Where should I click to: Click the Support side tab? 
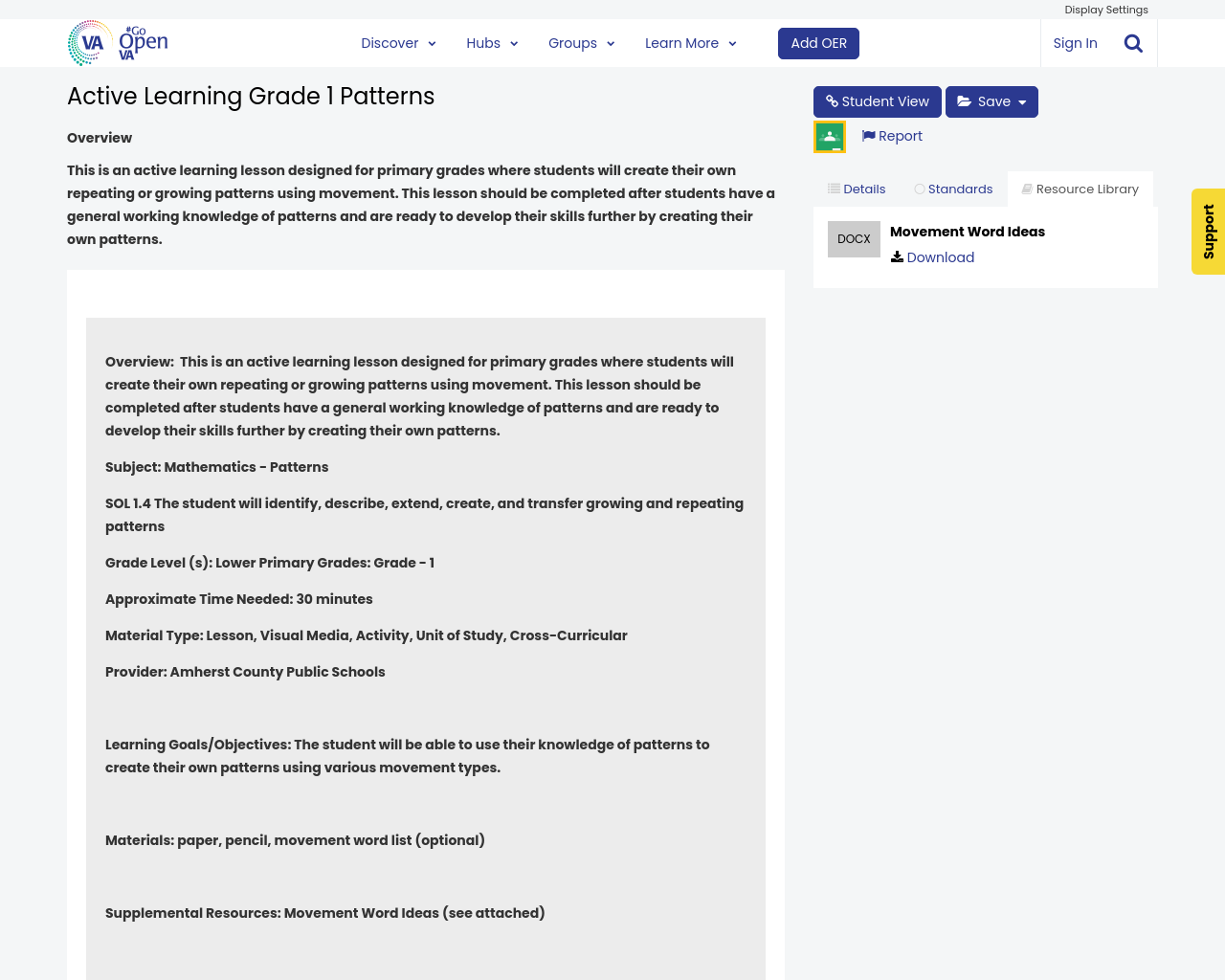point(1208,232)
